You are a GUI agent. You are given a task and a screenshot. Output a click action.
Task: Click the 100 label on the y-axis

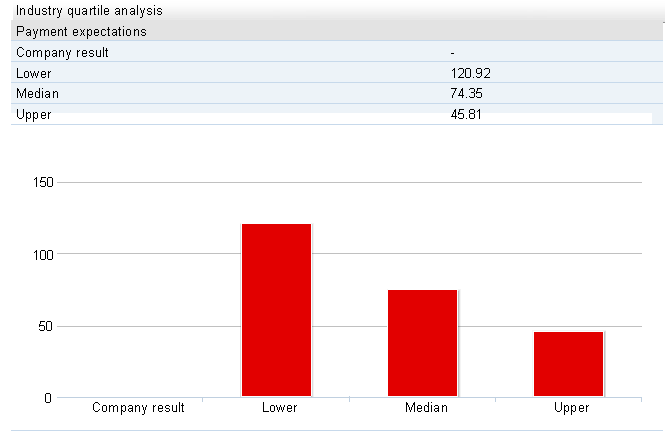pos(41,254)
